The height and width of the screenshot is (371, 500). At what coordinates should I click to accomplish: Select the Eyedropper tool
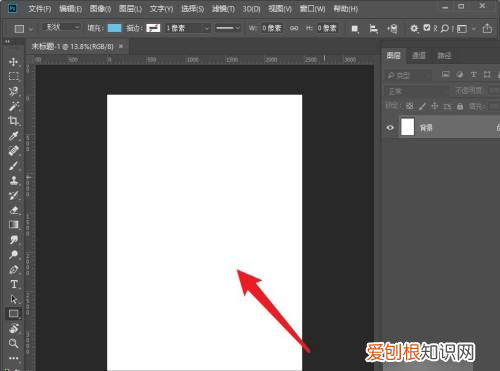point(13,136)
